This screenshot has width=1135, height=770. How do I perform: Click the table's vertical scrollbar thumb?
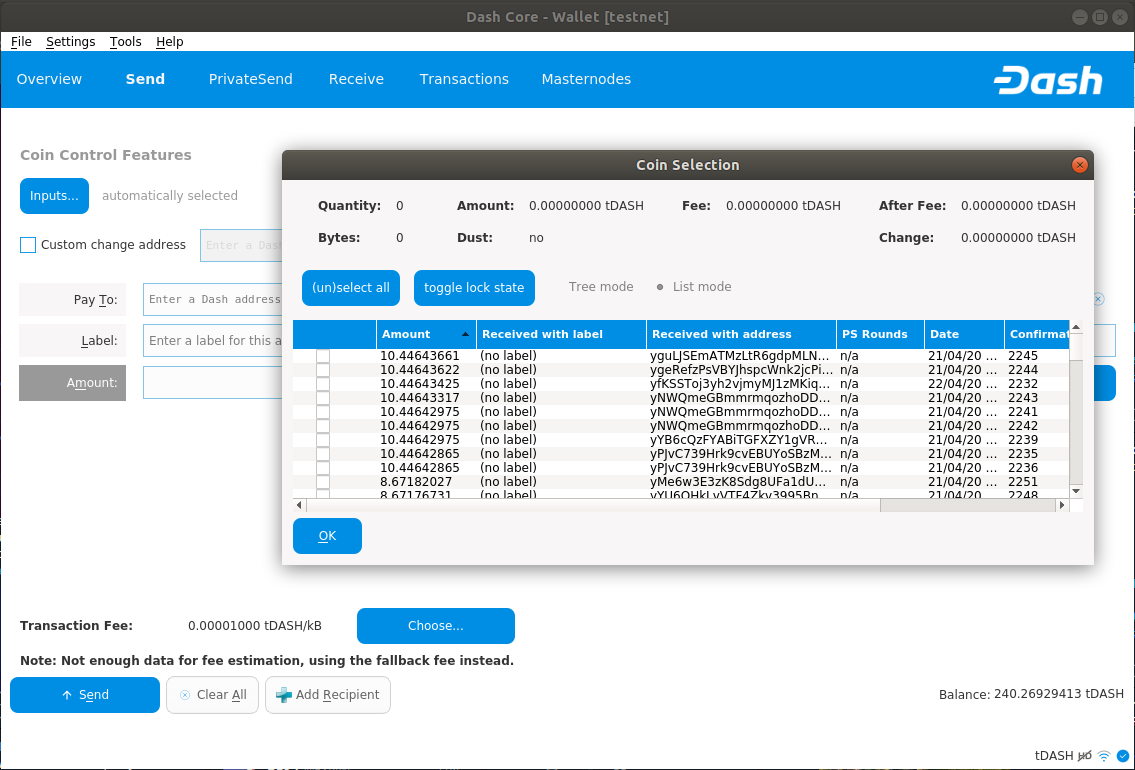coord(1076,347)
